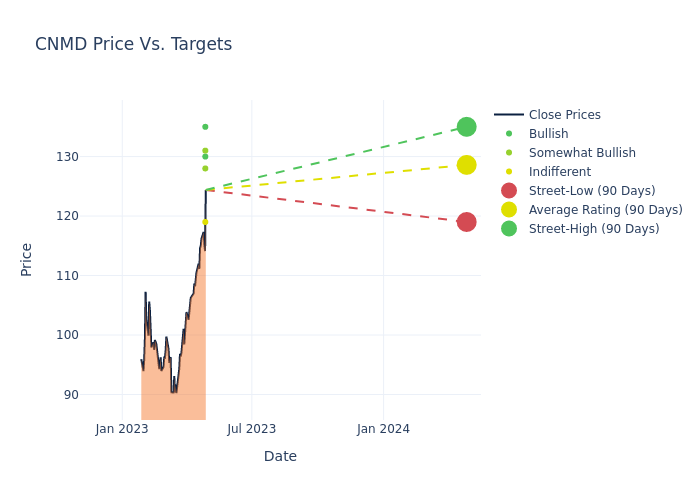700x500 pixels.
Task: Click the Jul 2023 x-axis tick label
Action: [x=252, y=429]
